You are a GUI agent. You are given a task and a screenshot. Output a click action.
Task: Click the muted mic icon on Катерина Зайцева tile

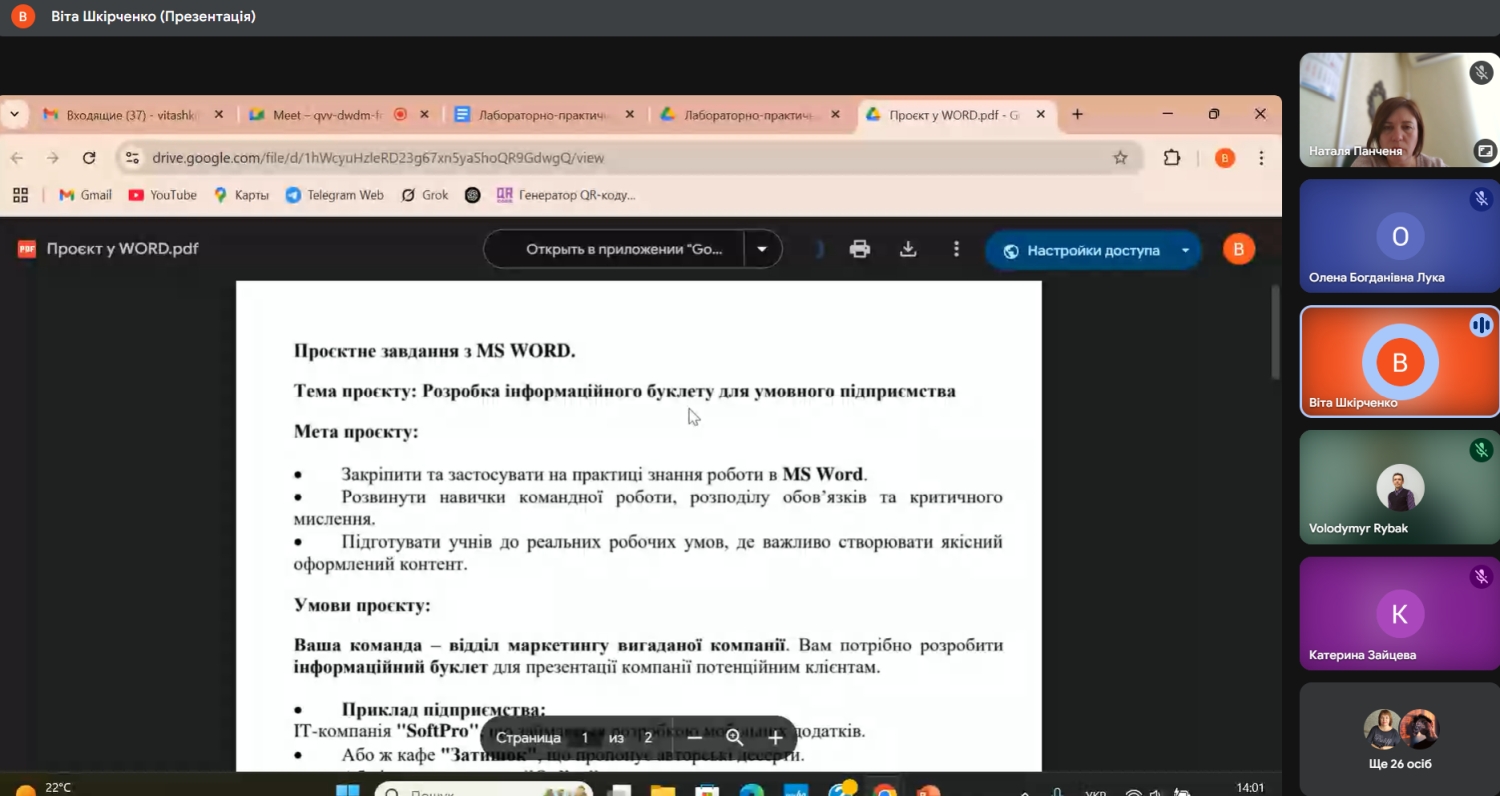tap(1481, 576)
